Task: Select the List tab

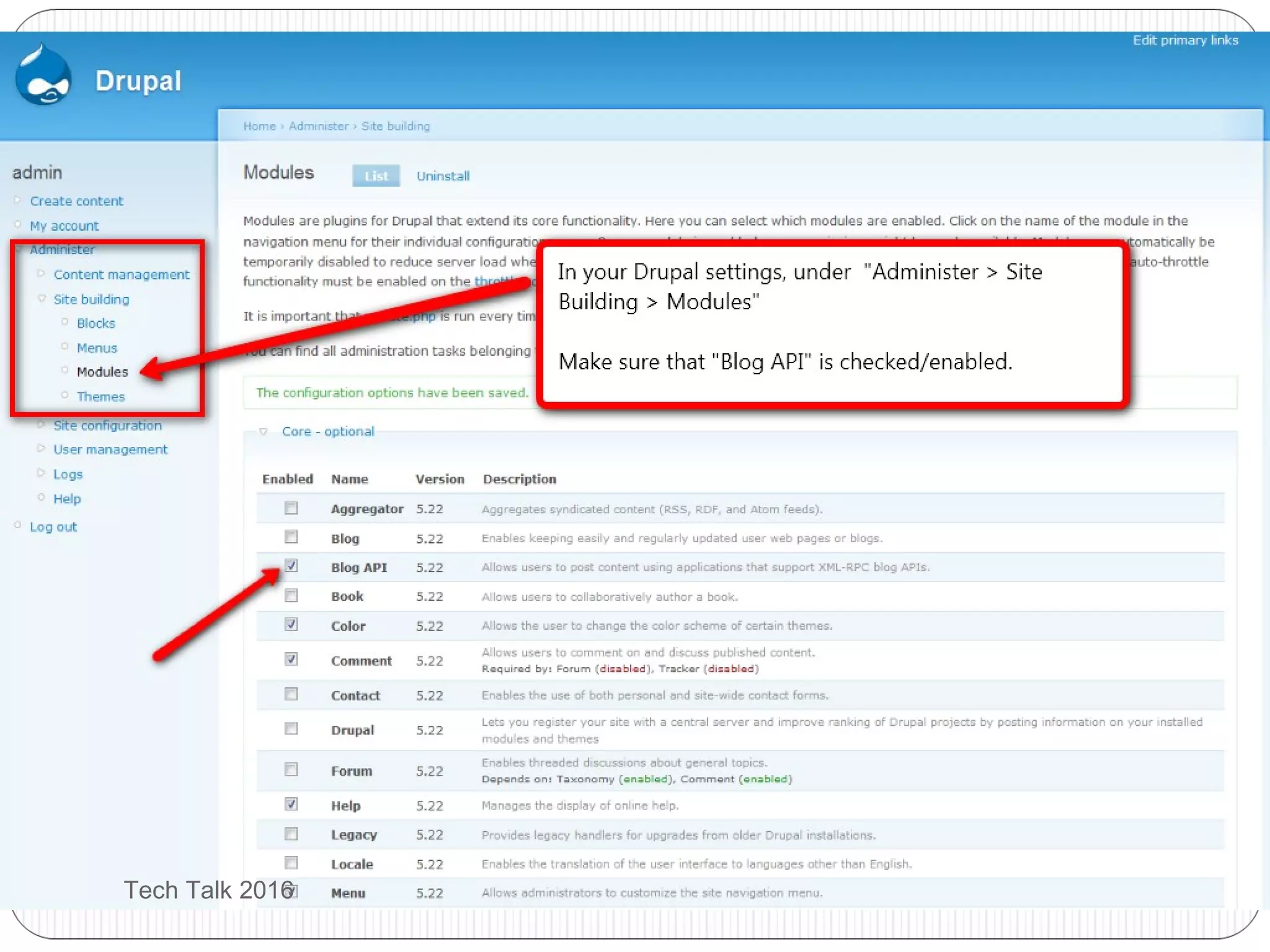Action: (x=376, y=176)
